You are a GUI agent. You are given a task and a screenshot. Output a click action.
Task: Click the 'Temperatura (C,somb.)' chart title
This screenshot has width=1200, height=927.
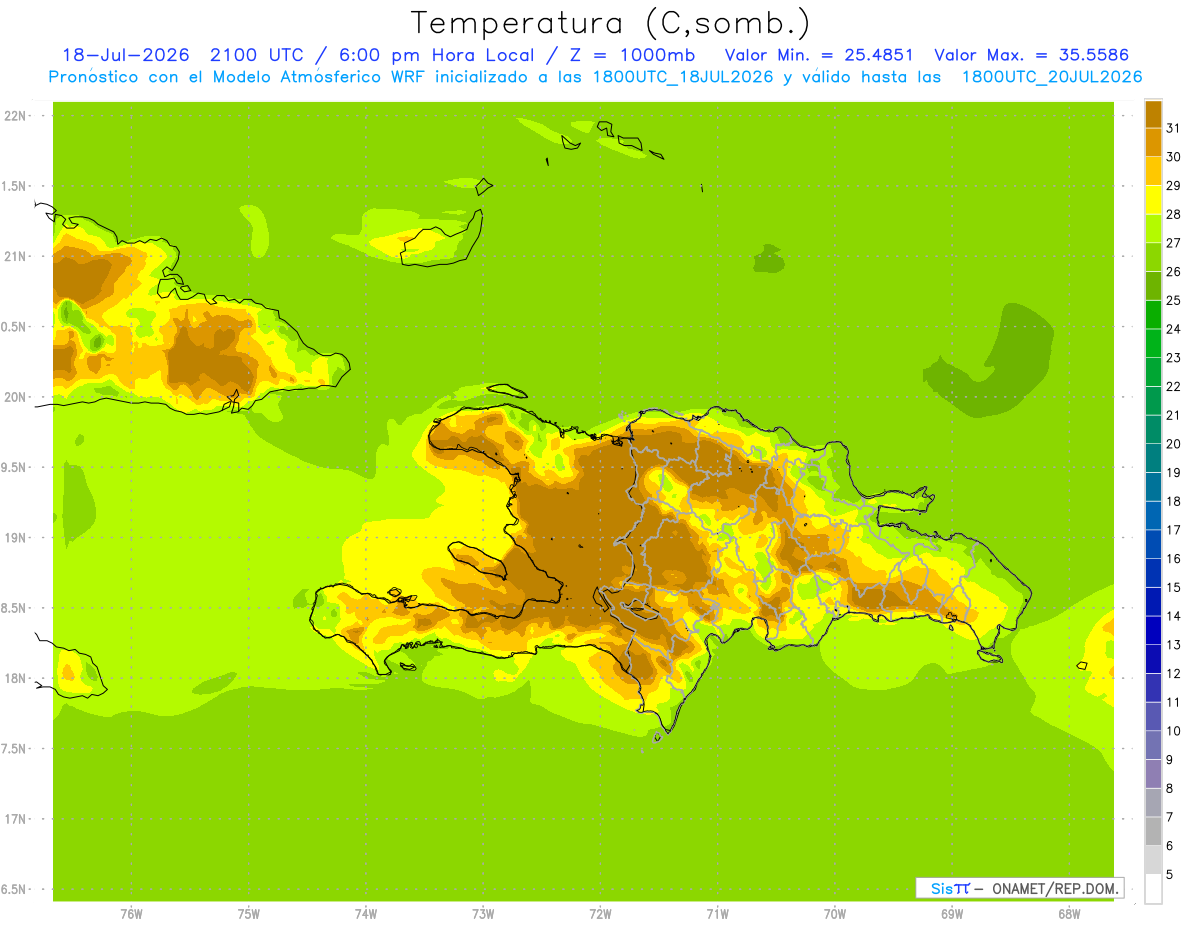point(611,23)
